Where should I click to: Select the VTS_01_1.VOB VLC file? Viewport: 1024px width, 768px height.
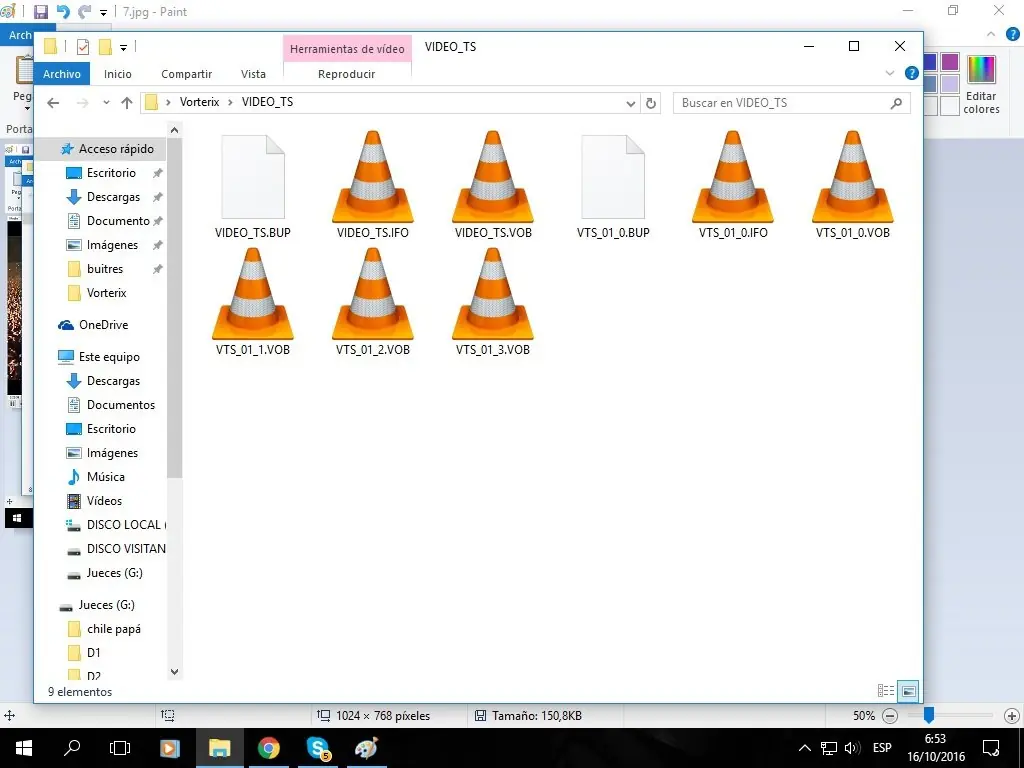253,302
